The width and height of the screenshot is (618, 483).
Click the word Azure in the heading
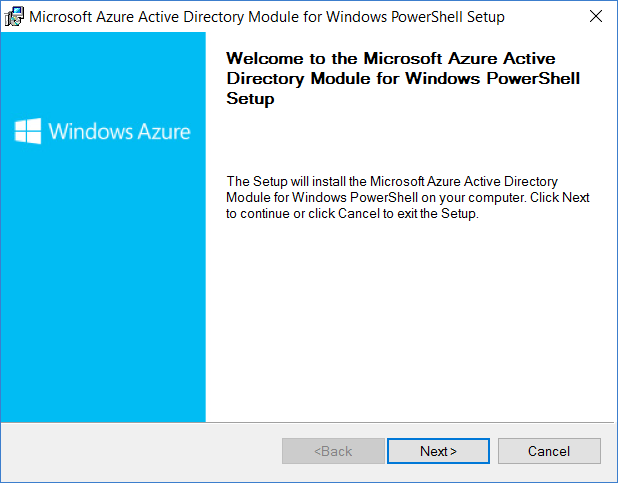click(x=473, y=58)
